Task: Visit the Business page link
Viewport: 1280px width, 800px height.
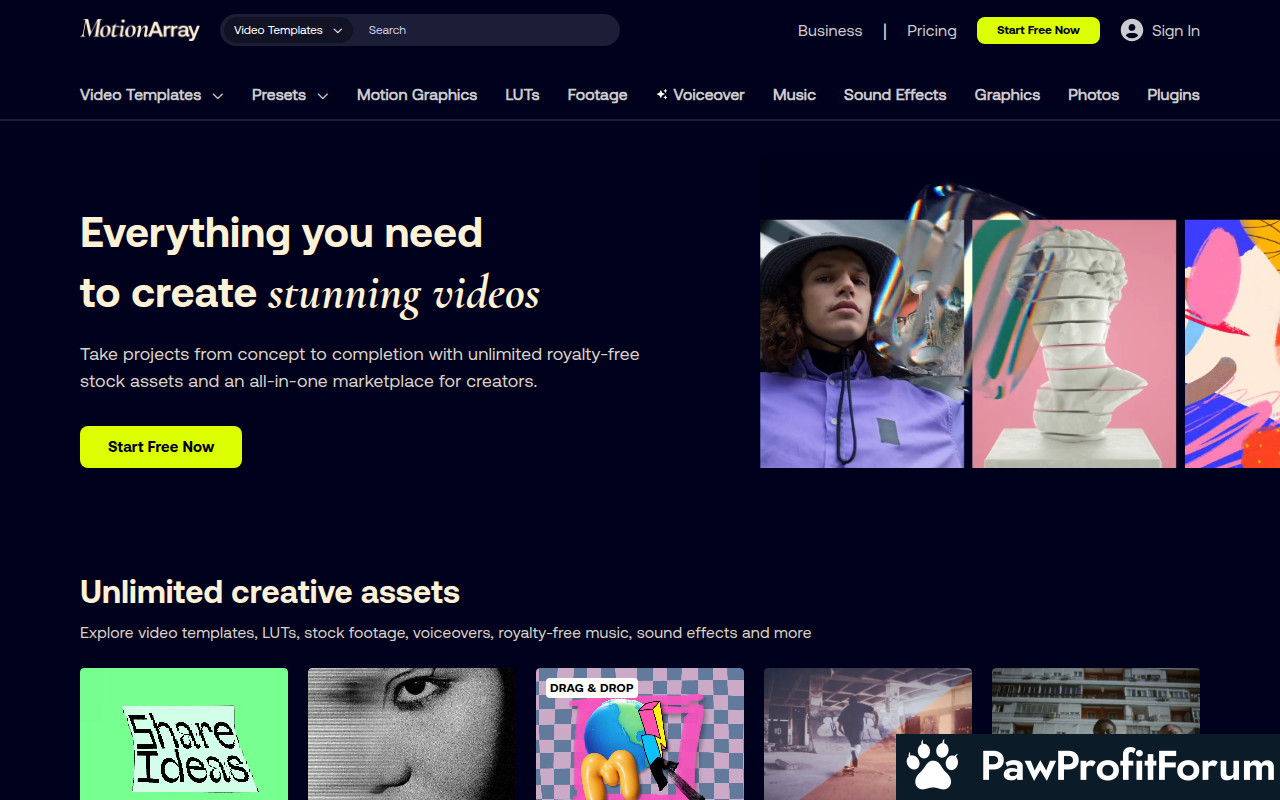Action: [x=829, y=31]
